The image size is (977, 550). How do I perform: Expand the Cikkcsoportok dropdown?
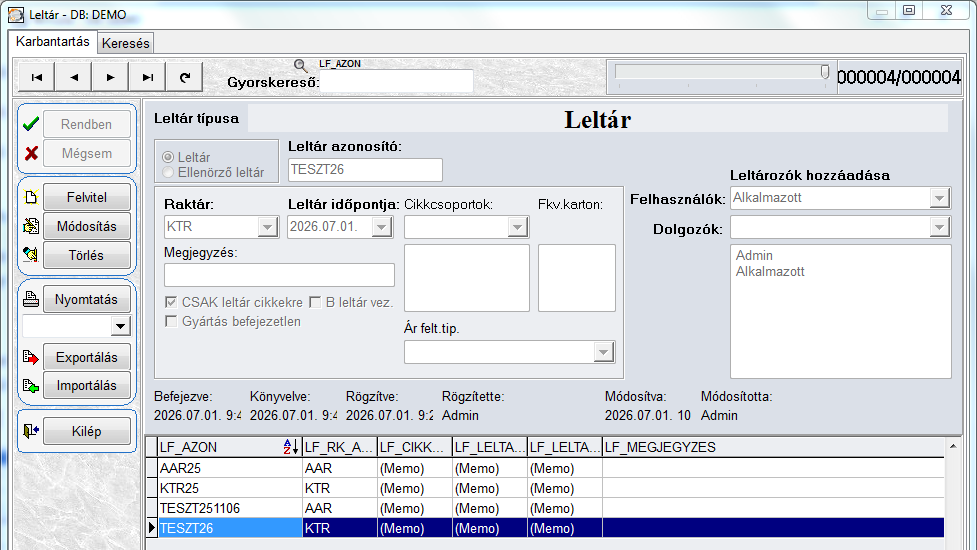517,227
